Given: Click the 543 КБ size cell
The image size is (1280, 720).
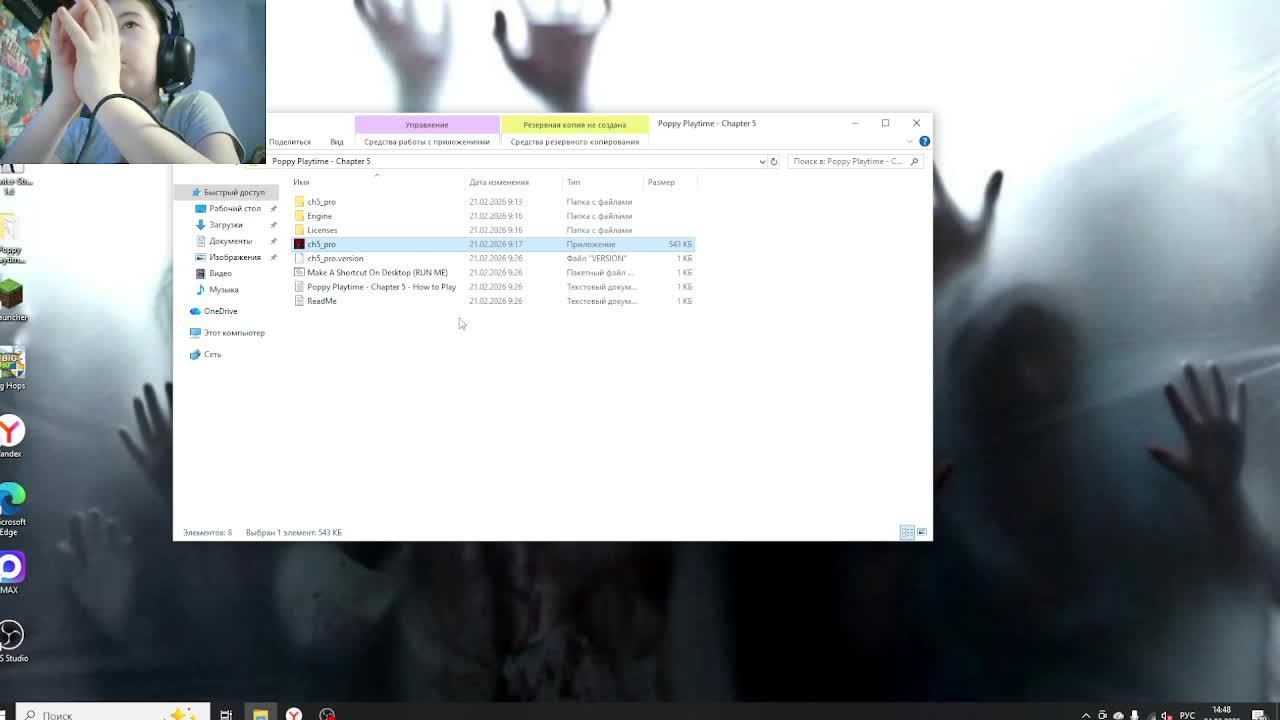Looking at the screenshot, I should point(680,244).
